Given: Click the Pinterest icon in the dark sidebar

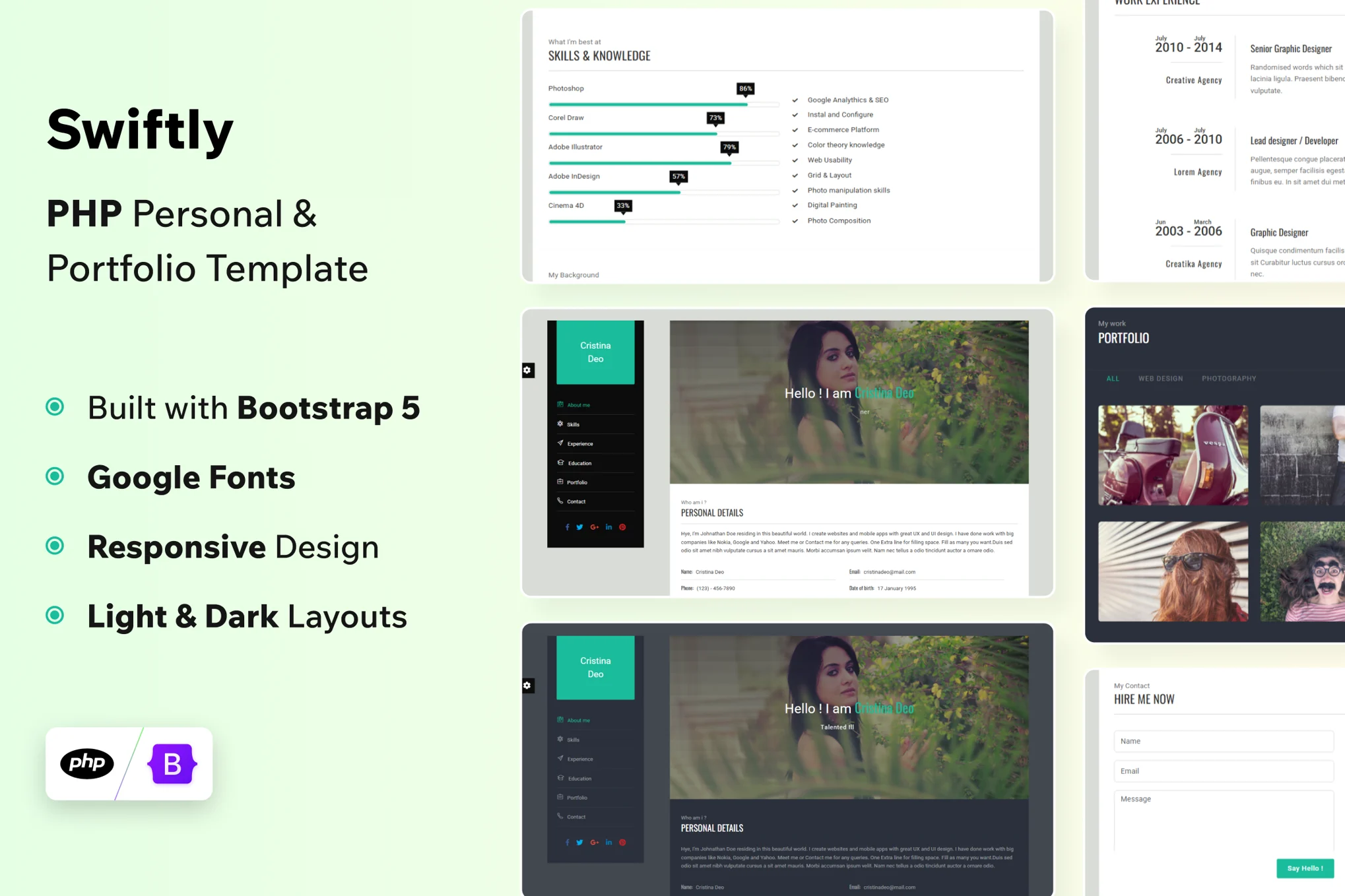Looking at the screenshot, I should 622,843.
